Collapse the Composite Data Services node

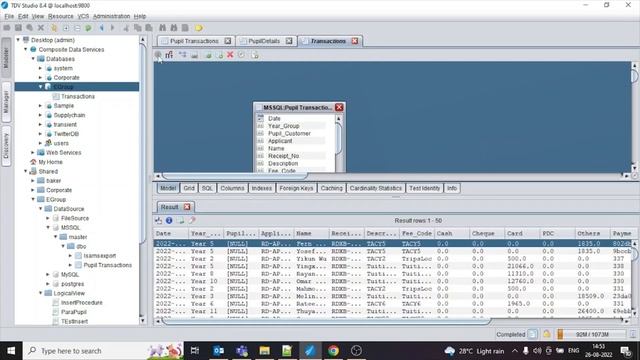click(26, 49)
